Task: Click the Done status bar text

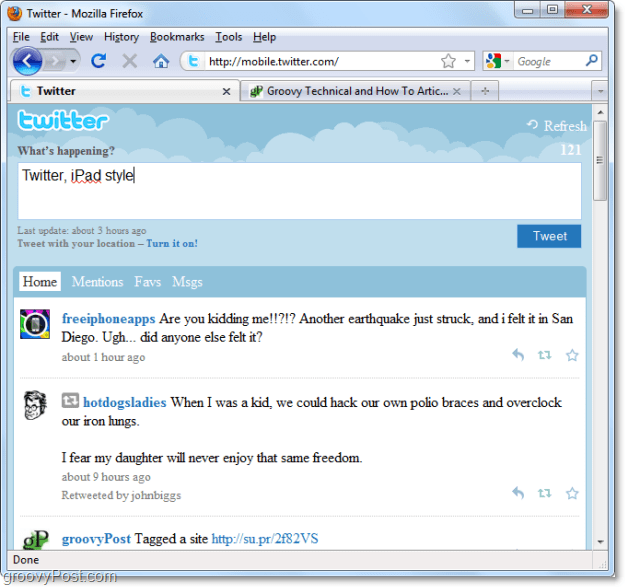Action: pos(26,560)
